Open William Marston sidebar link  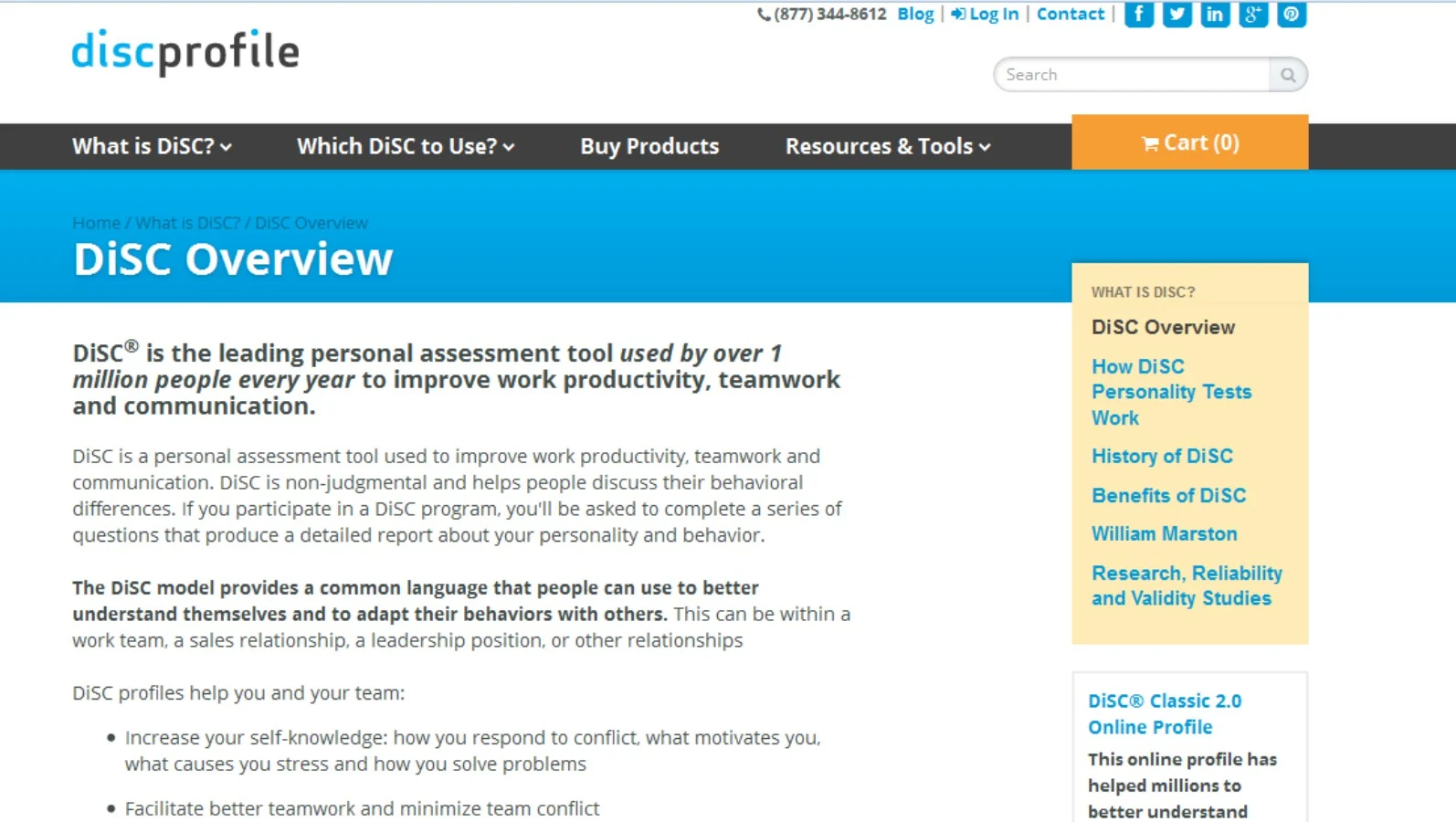point(1165,533)
